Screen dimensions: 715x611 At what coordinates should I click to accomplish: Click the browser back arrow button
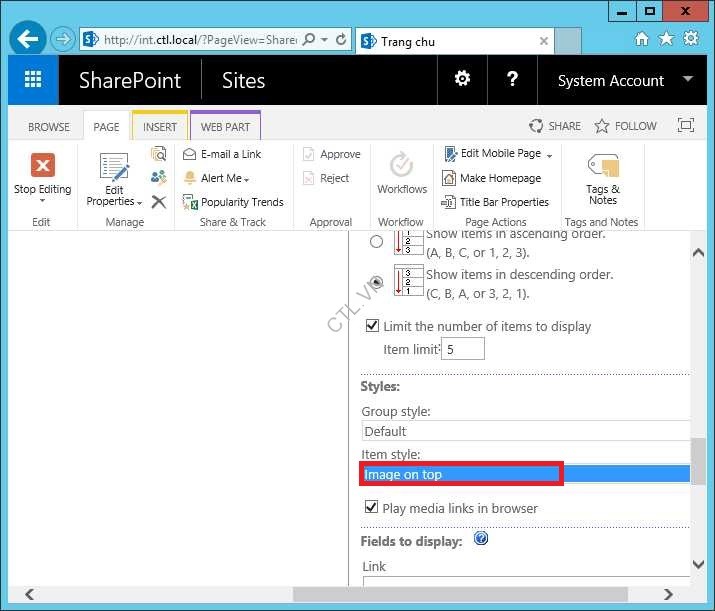pyautogui.click(x=28, y=40)
